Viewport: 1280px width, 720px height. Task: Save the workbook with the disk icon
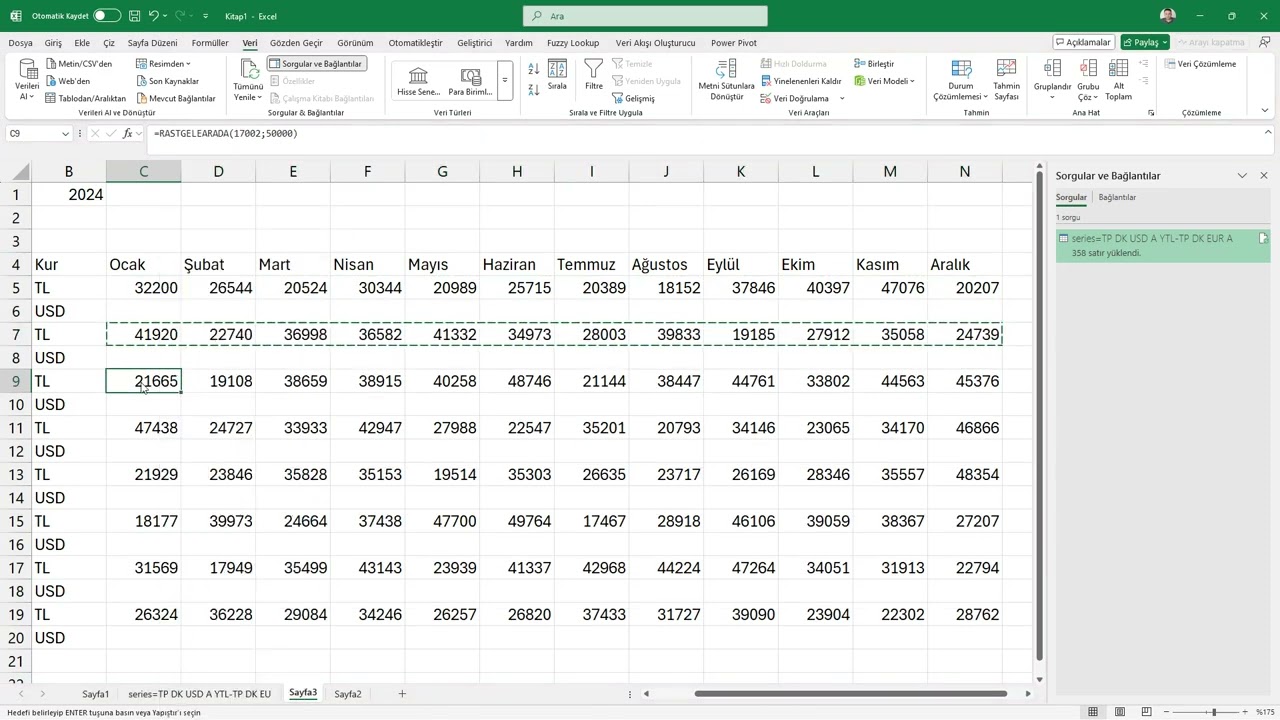[x=134, y=16]
